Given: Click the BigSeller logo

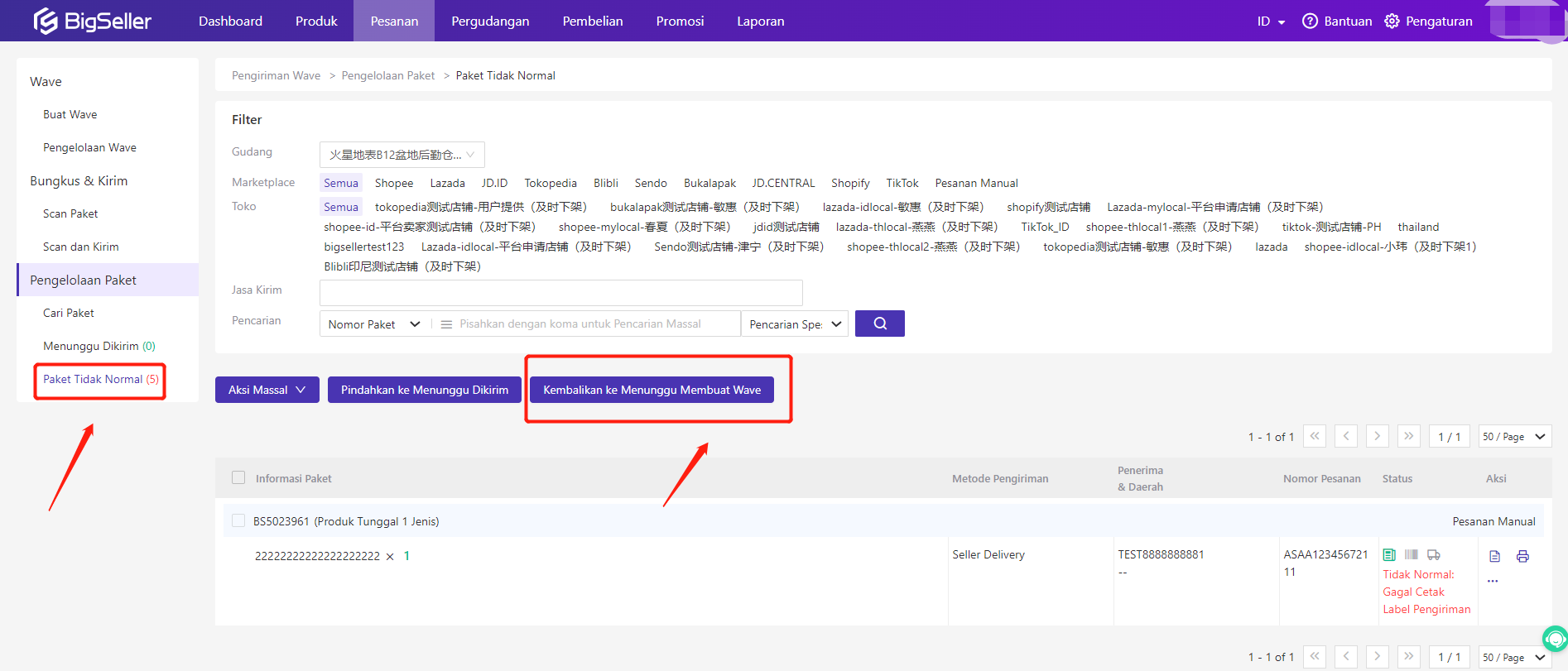Looking at the screenshot, I should [92, 21].
